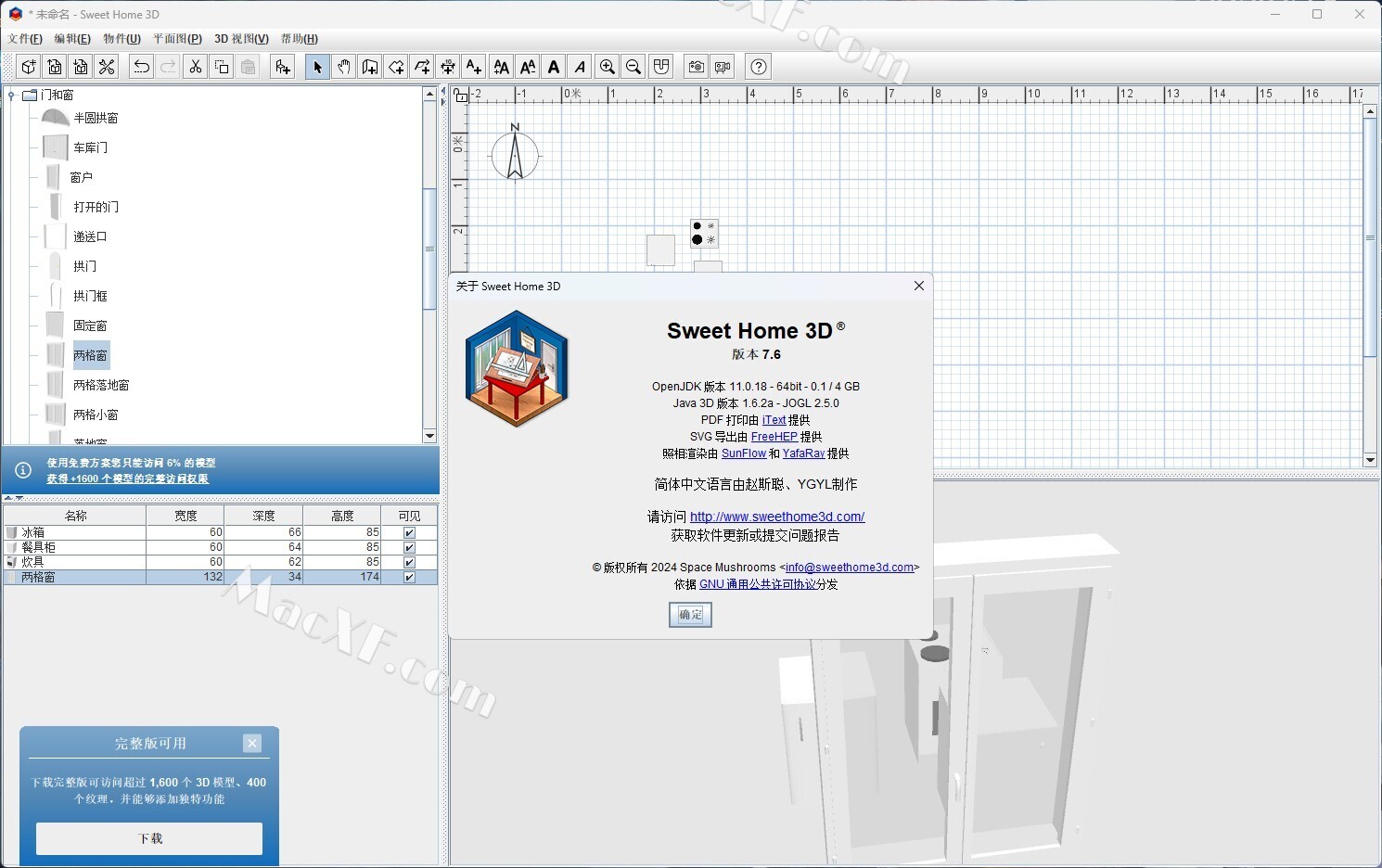The width and height of the screenshot is (1382, 868).
Task: Click the Redo arrow icon
Action: (168, 67)
